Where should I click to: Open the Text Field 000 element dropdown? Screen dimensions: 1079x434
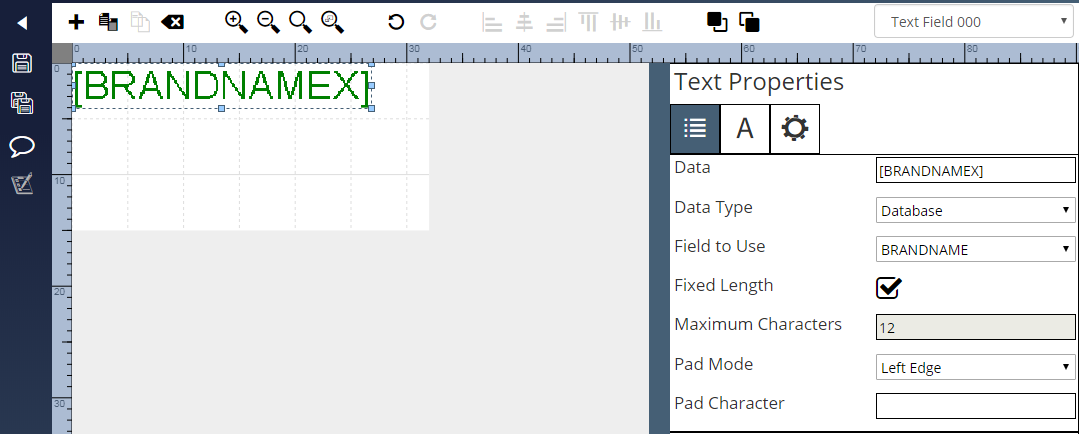pos(975,22)
